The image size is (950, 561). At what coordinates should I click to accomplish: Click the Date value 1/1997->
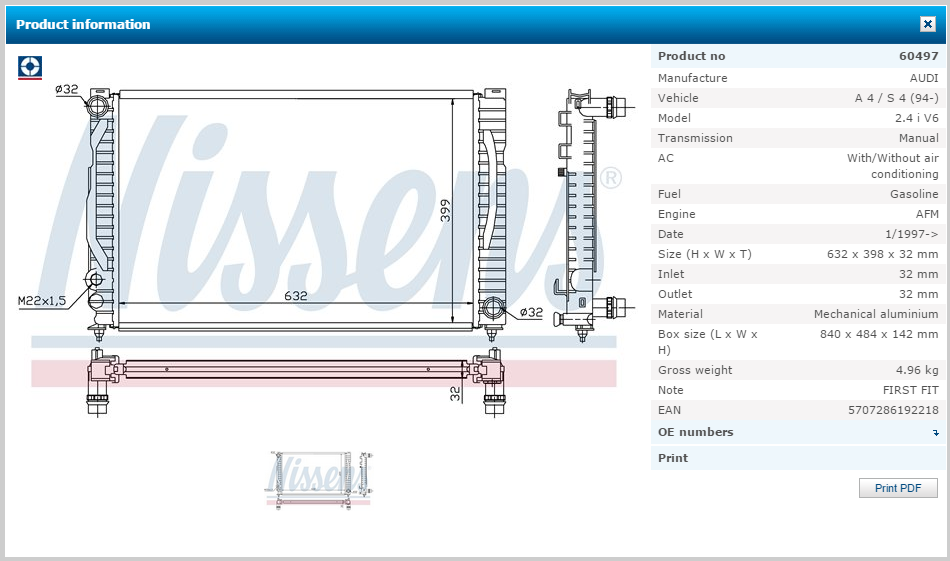(x=912, y=234)
